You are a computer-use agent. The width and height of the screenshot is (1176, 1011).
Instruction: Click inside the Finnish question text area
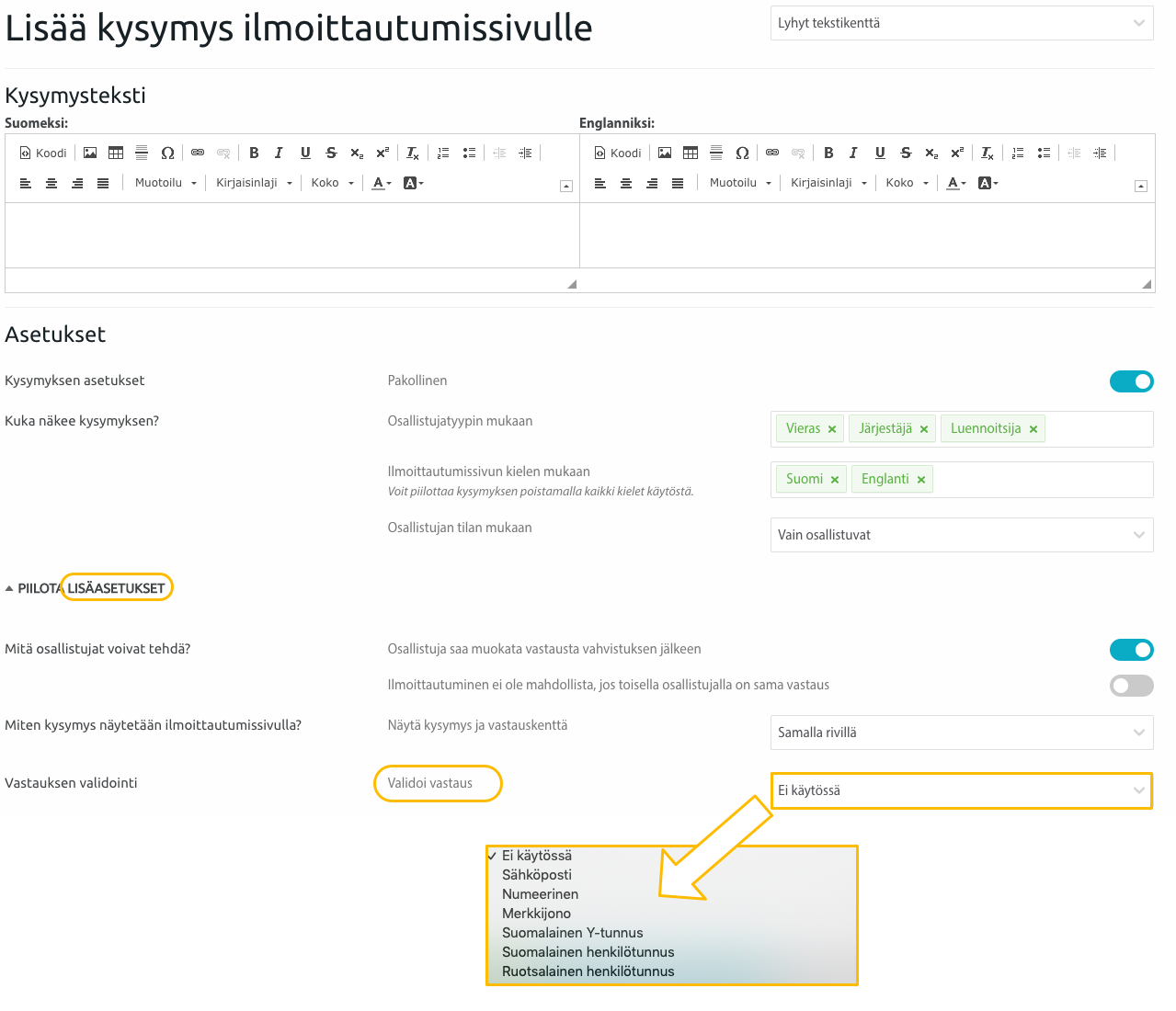pos(290,234)
